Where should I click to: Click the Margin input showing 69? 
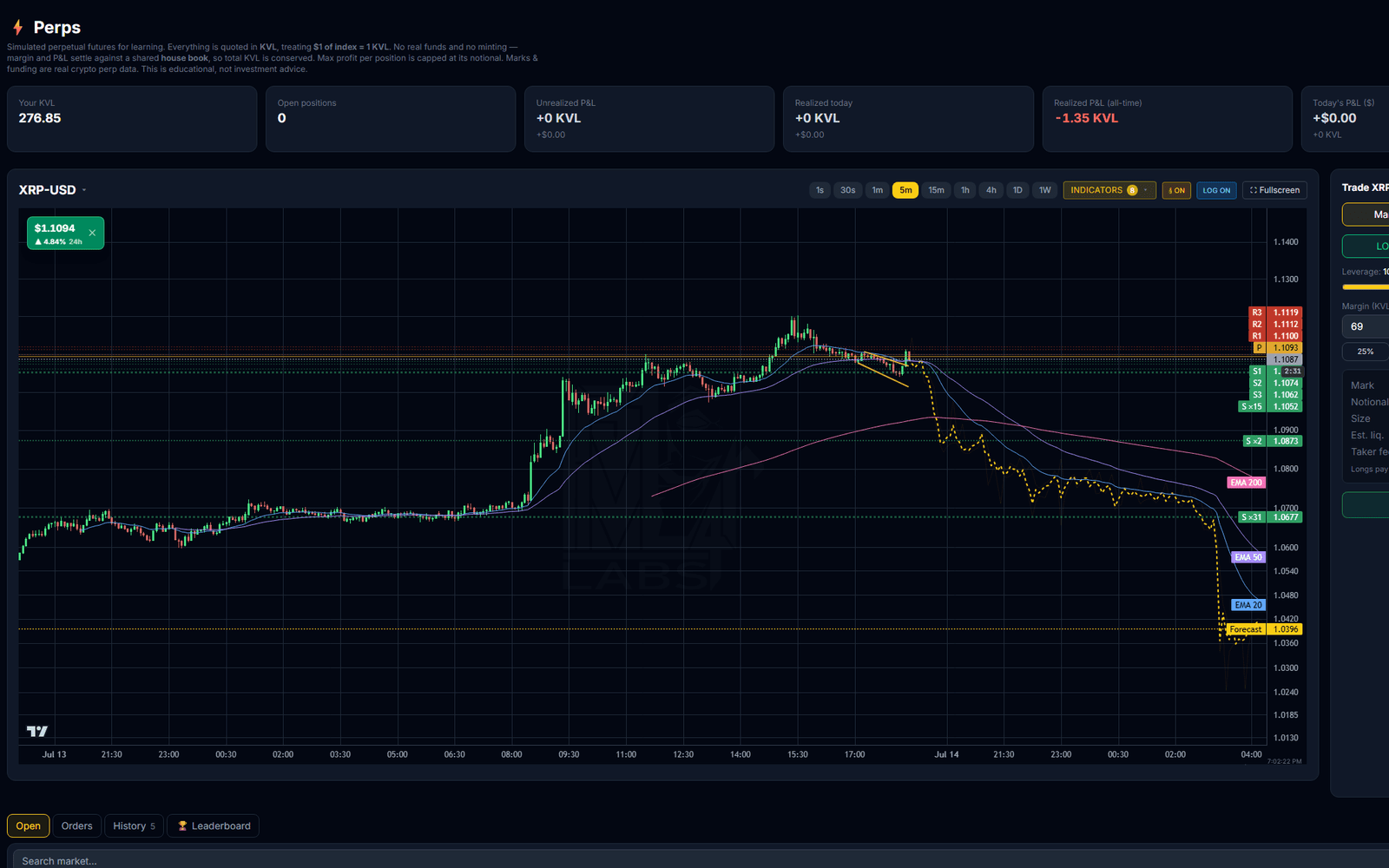[1366, 326]
